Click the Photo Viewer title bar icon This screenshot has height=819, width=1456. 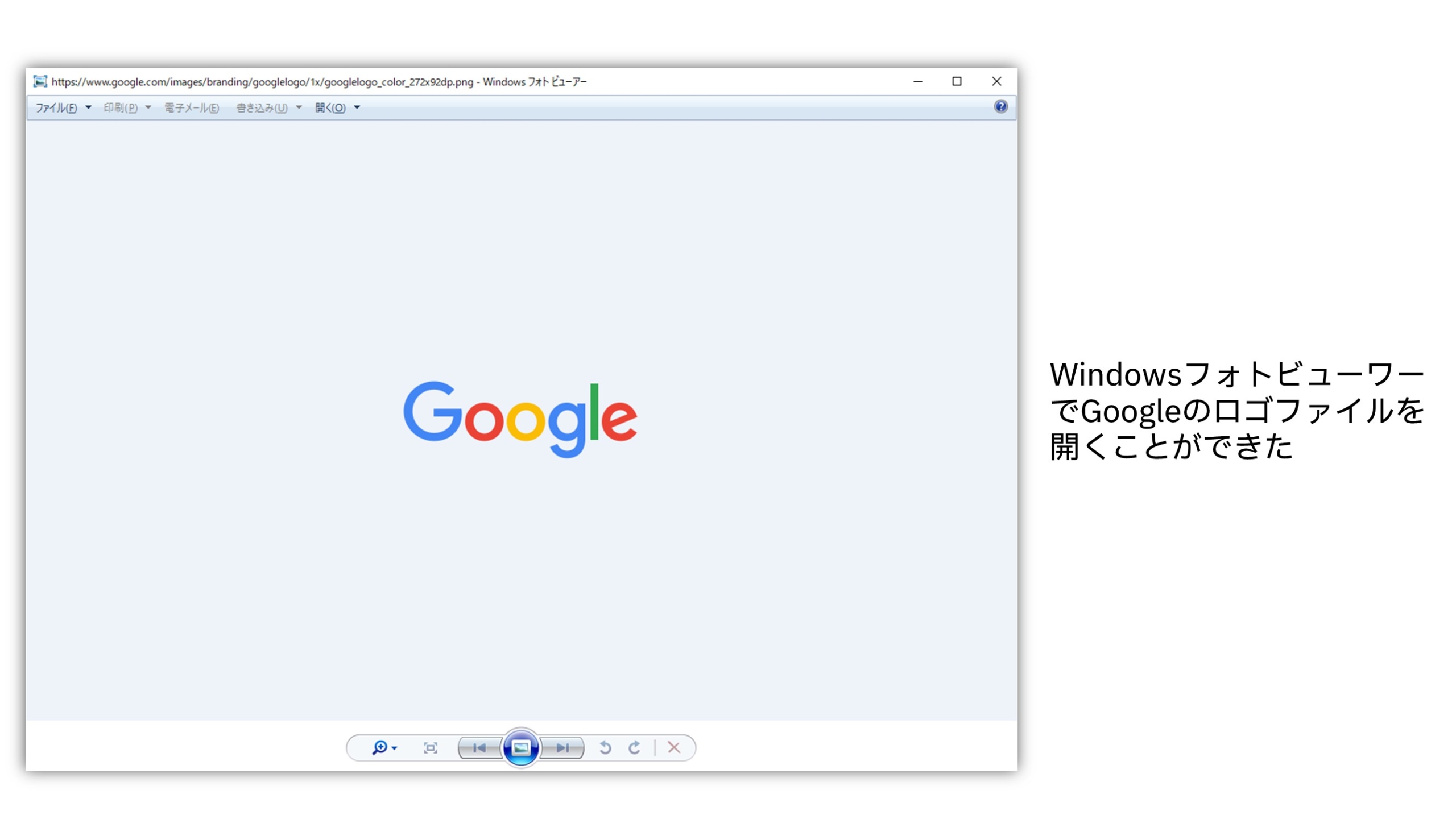tap(40, 81)
